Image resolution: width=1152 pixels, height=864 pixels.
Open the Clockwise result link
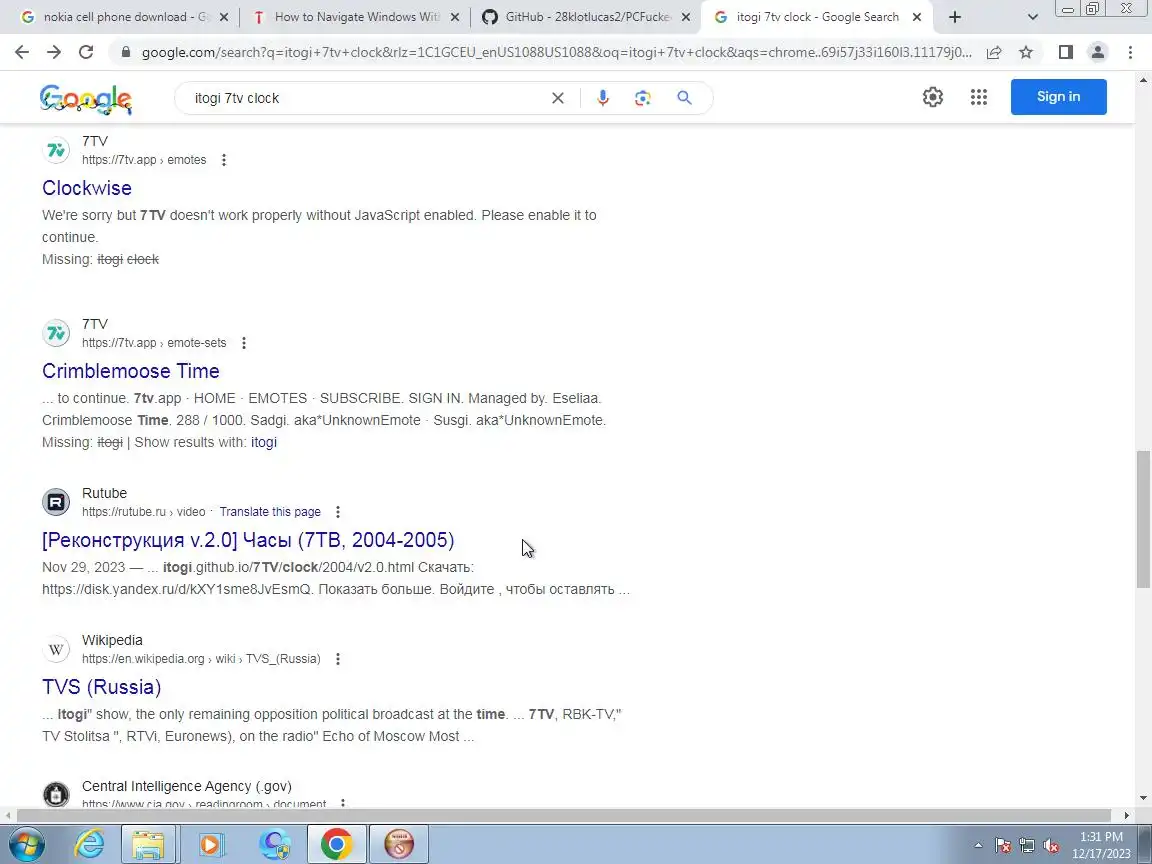(87, 188)
